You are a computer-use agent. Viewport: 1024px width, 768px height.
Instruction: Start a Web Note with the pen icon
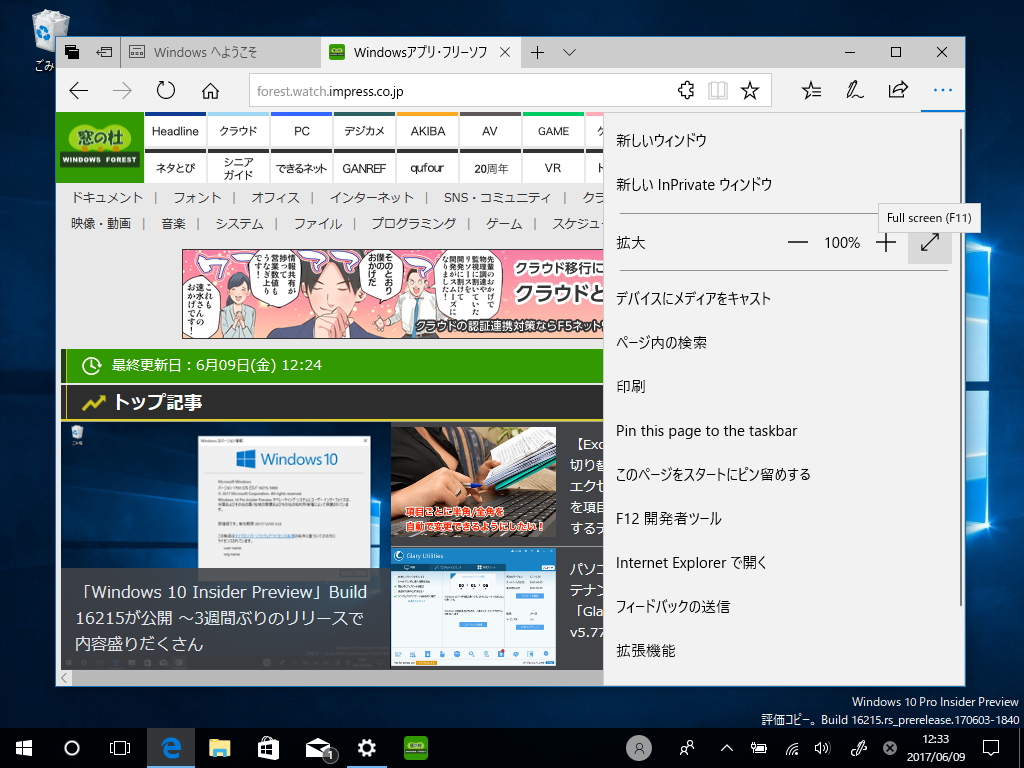[x=854, y=90]
